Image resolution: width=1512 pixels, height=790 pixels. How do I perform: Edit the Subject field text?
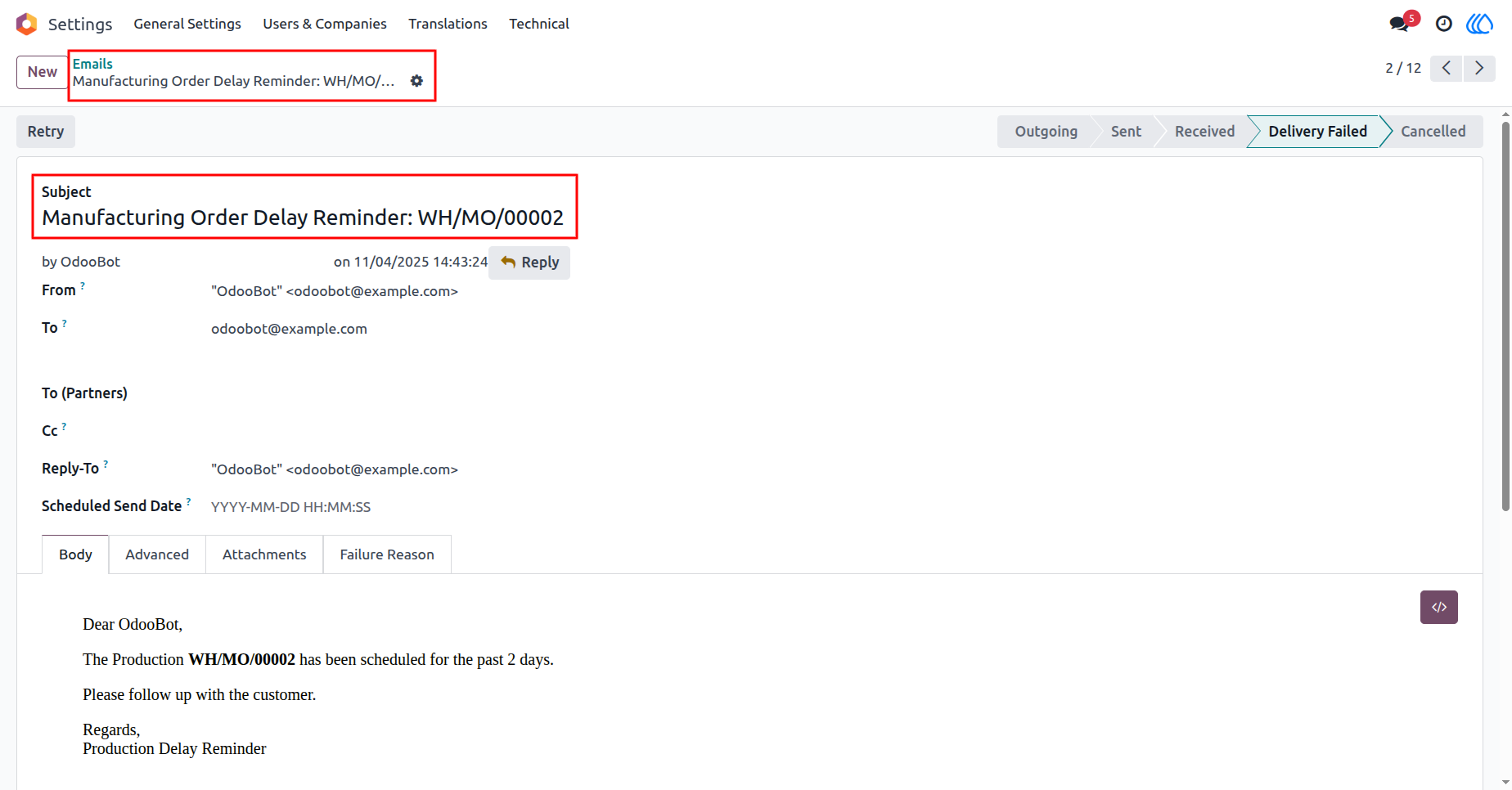303,218
